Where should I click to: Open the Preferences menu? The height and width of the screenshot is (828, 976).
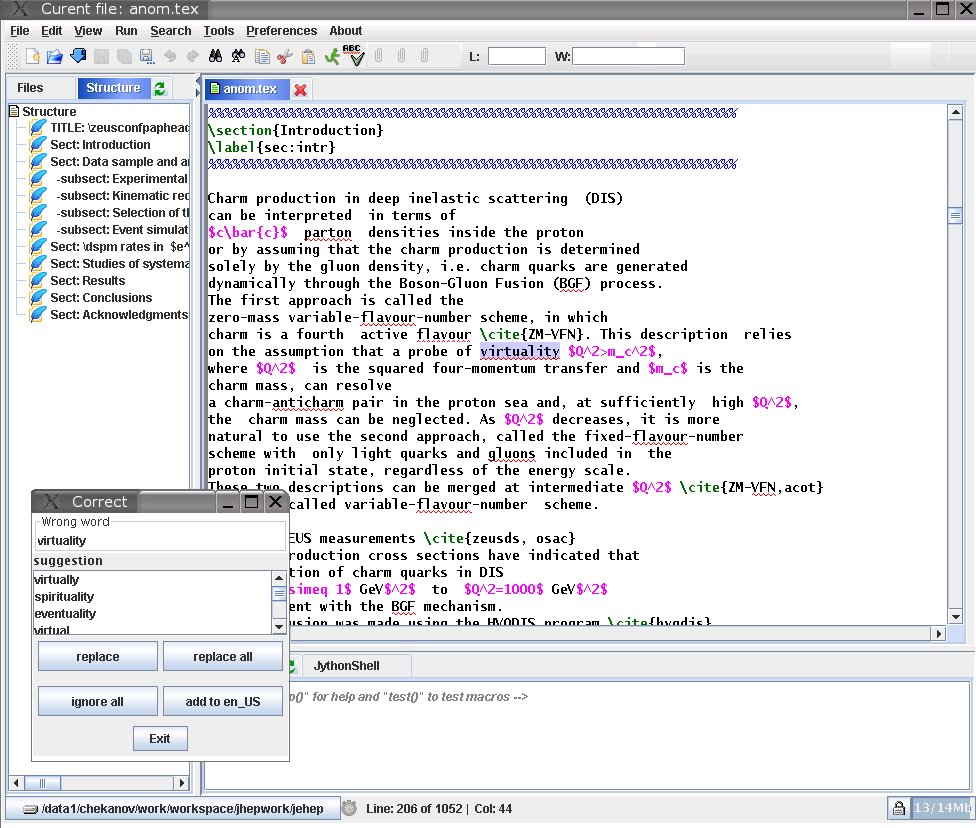pos(281,31)
